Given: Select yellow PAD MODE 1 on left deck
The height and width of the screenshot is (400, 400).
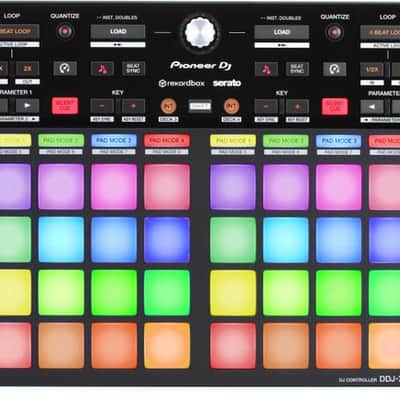Looking at the screenshot, I should point(15,140).
